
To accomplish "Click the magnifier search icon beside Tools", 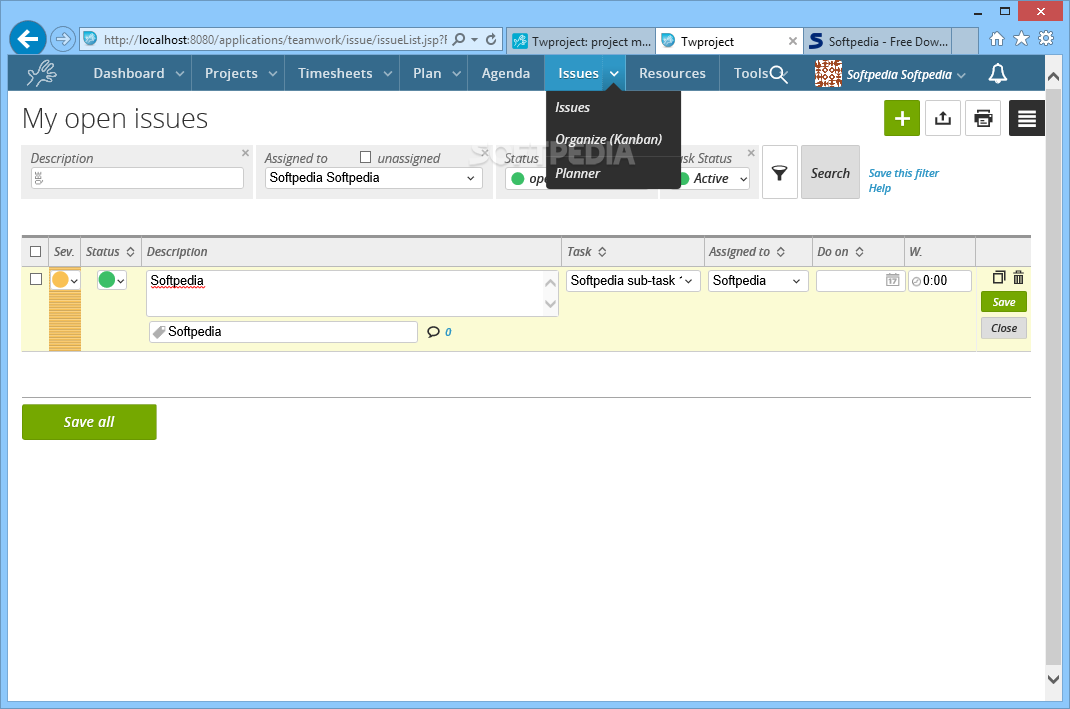I will pos(779,74).
